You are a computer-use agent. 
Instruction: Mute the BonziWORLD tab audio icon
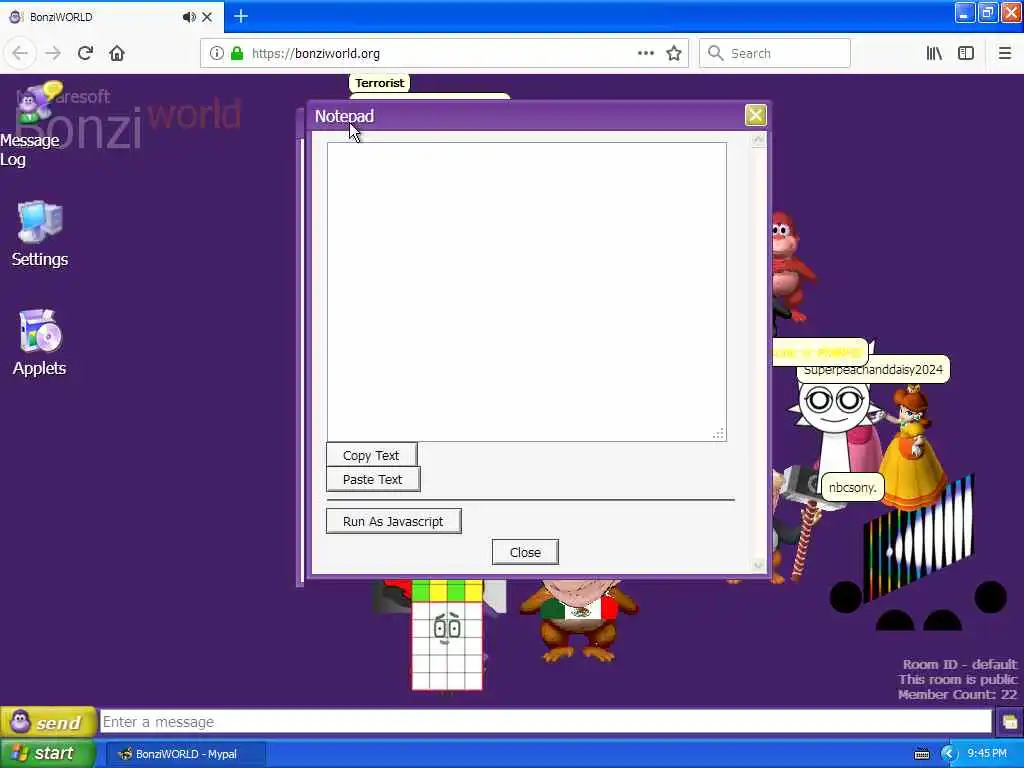[189, 17]
